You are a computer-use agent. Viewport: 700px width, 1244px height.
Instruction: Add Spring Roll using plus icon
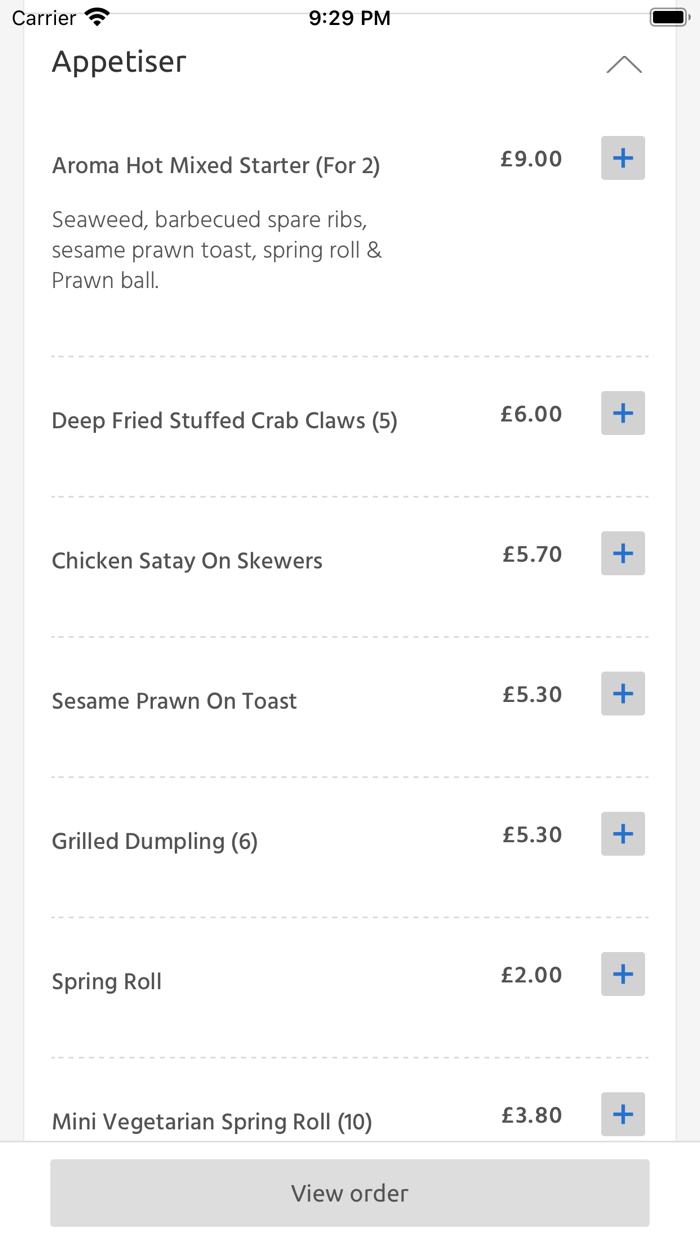click(623, 973)
